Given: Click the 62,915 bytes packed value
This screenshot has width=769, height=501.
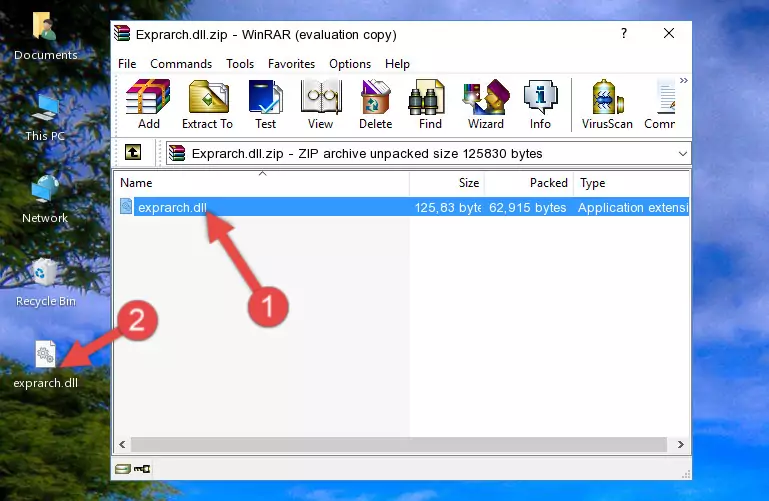Looking at the screenshot, I should pyautogui.click(x=527, y=207).
